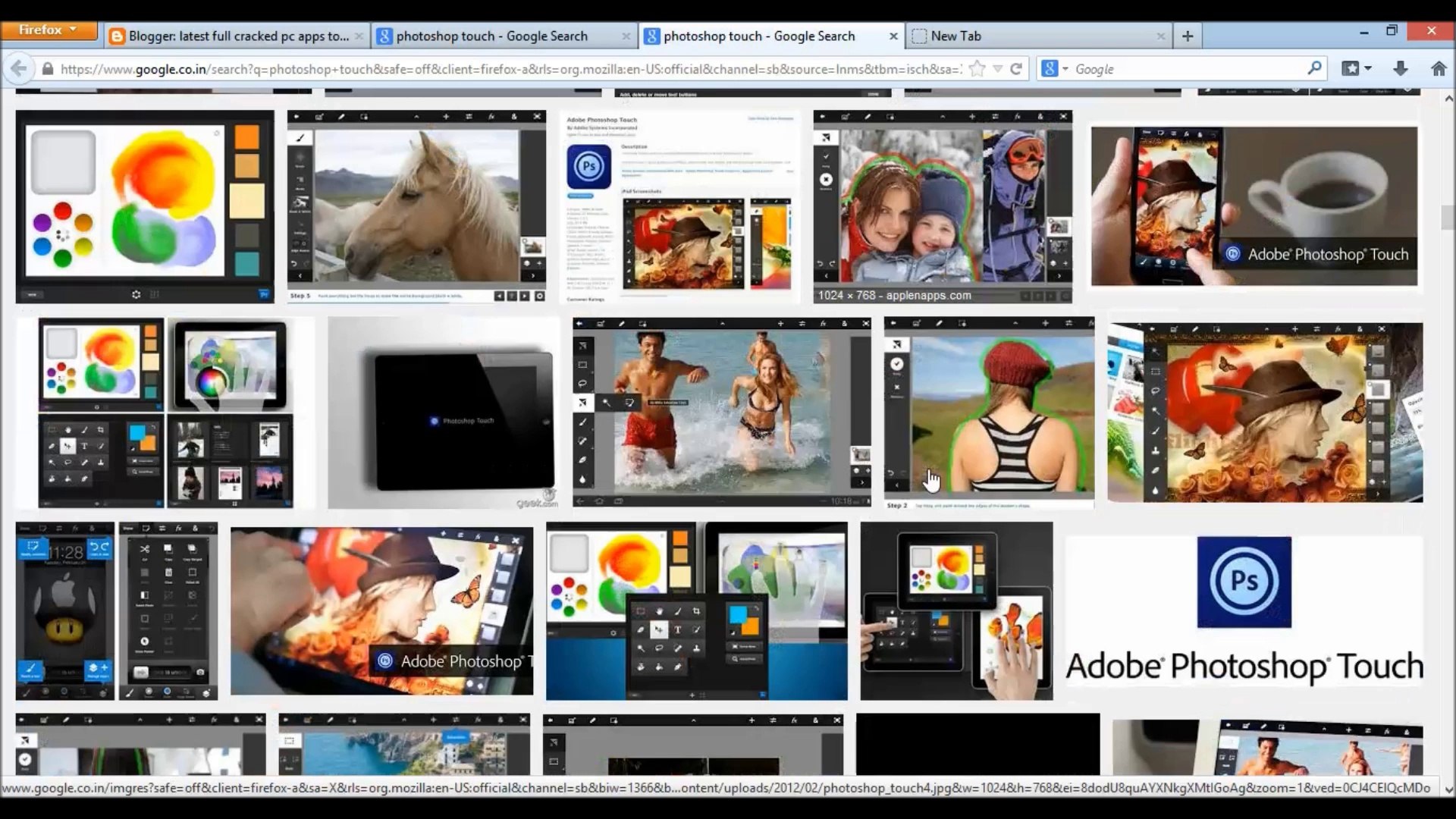The image size is (1456, 819).
Task: Close the Blogger tab
Action: [x=359, y=36]
